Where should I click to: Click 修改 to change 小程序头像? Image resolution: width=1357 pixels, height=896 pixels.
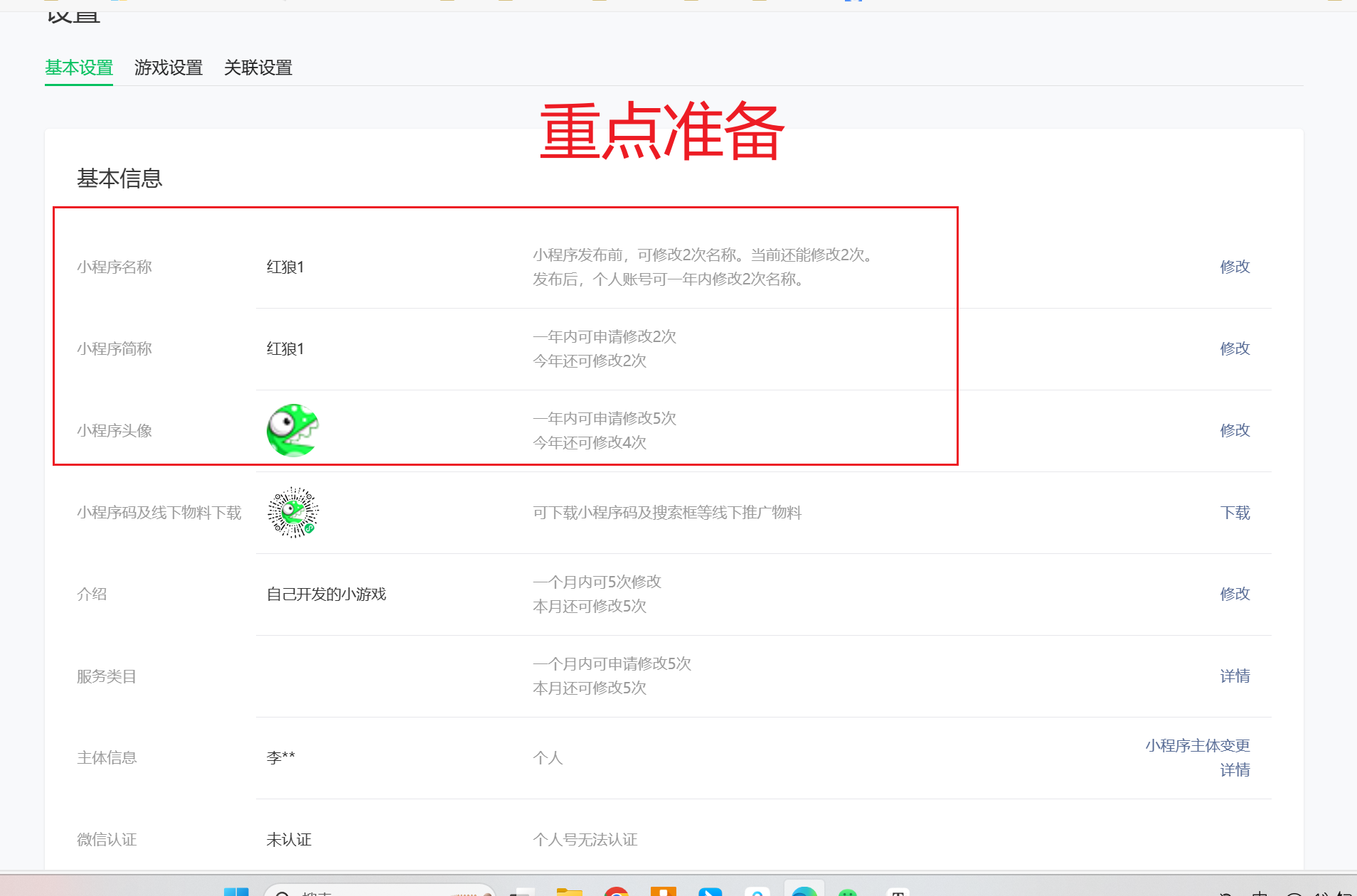[x=1235, y=430]
